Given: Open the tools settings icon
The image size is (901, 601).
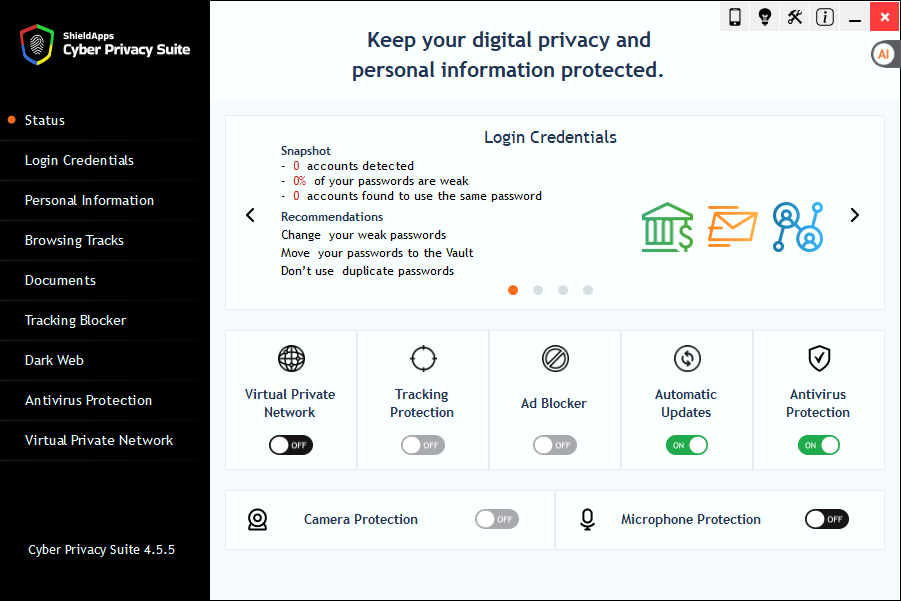Looking at the screenshot, I should click(795, 17).
